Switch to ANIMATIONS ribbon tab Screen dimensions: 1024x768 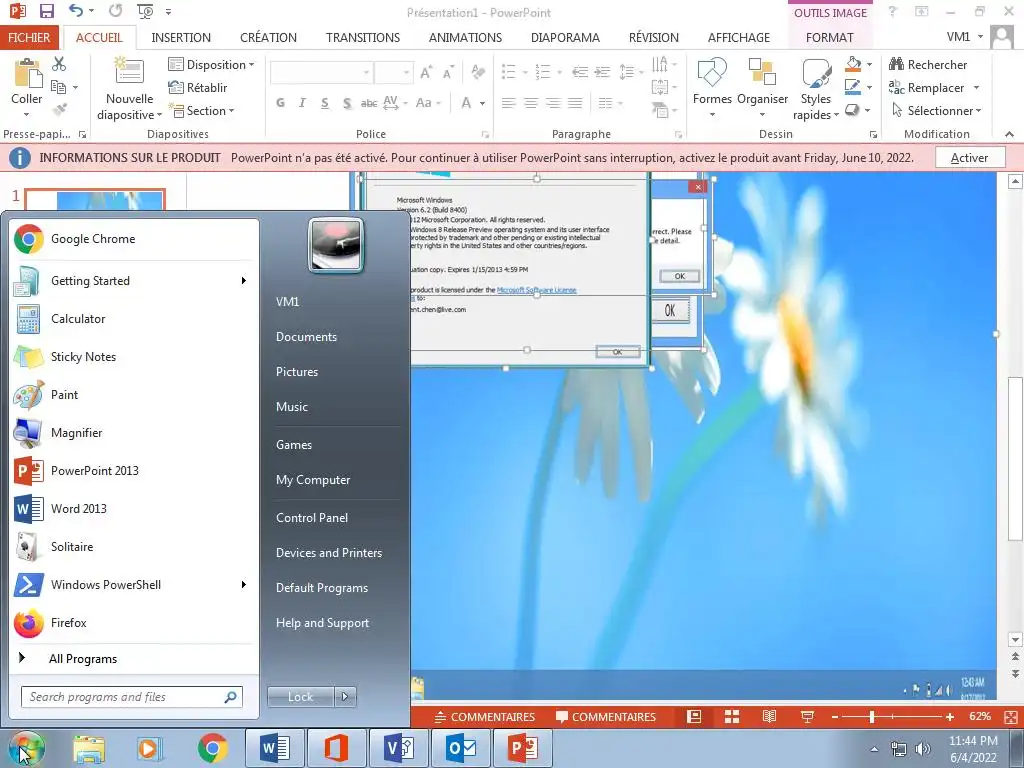click(x=465, y=37)
